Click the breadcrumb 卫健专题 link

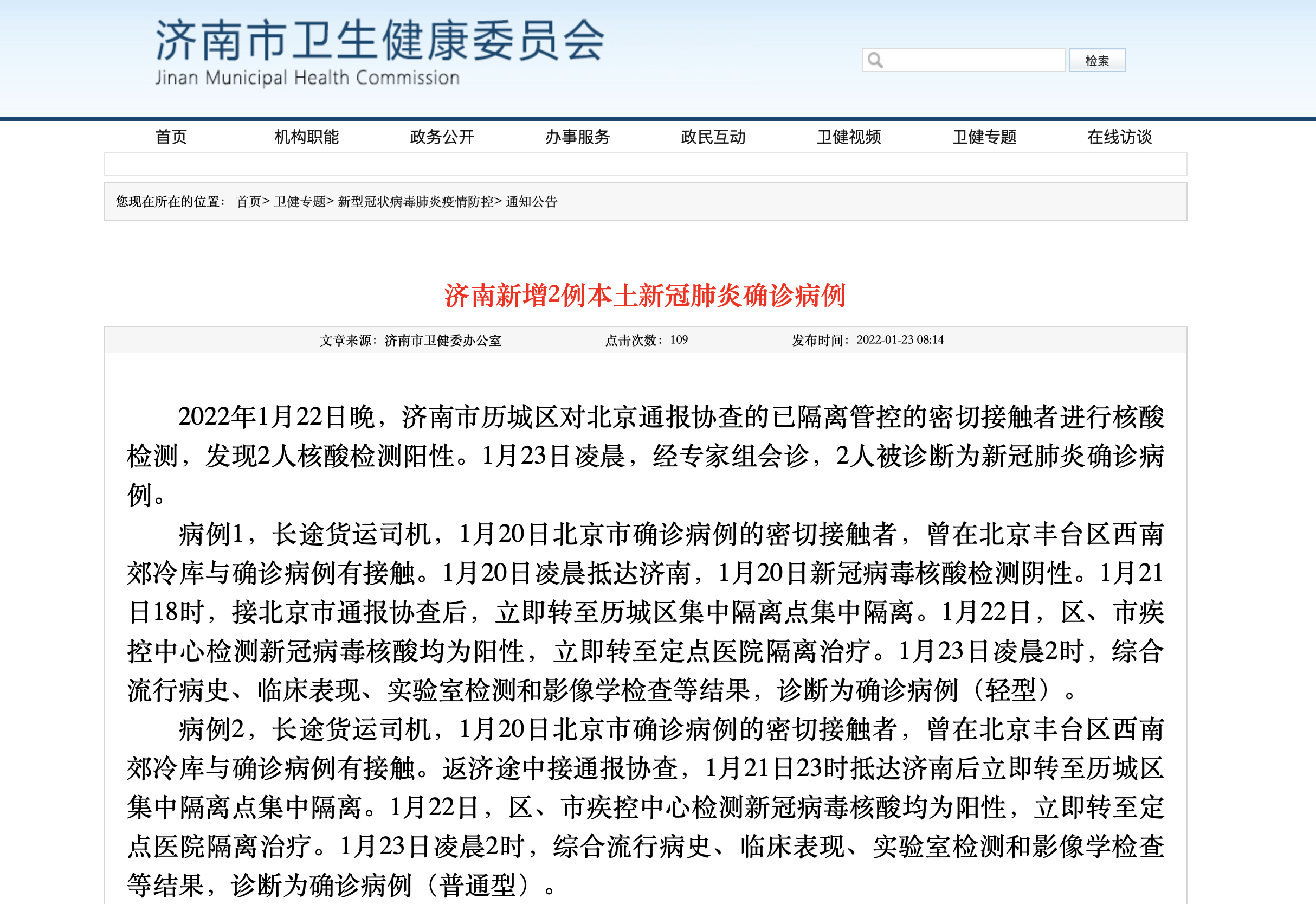pyautogui.click(x=300, y=202)
